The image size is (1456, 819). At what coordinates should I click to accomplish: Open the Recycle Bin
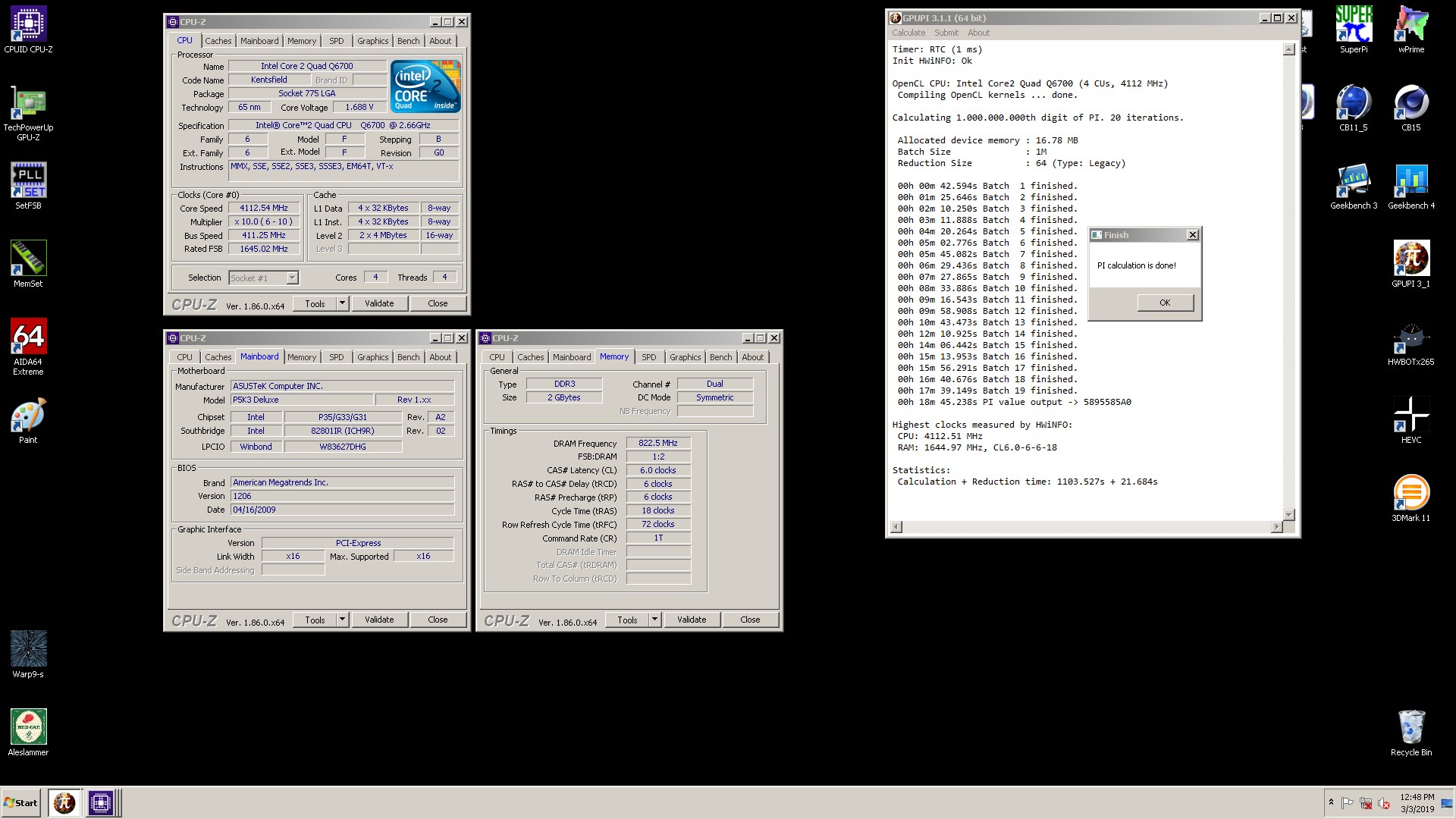coord(1411,733)
